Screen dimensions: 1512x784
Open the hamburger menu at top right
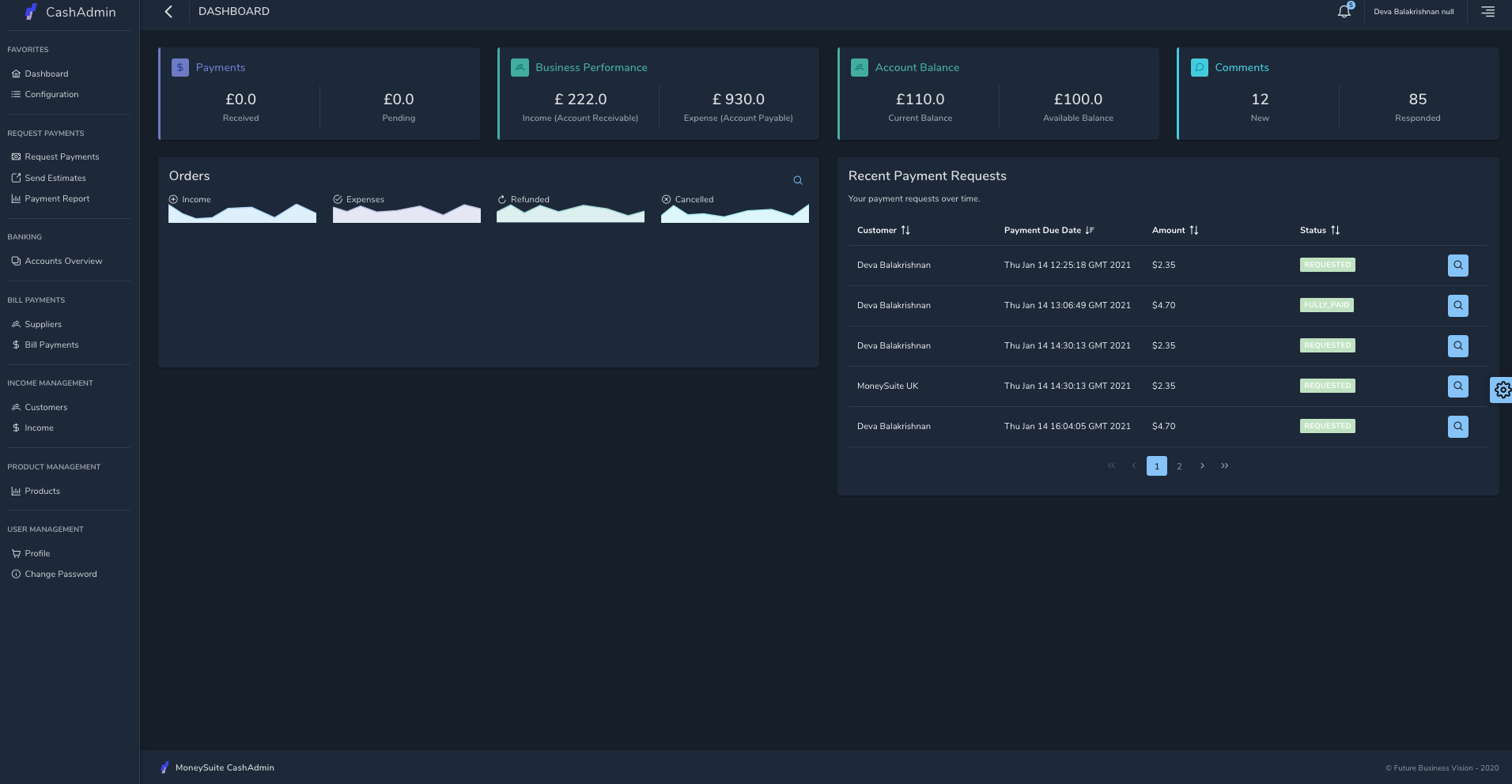[x=1487, y=12]
